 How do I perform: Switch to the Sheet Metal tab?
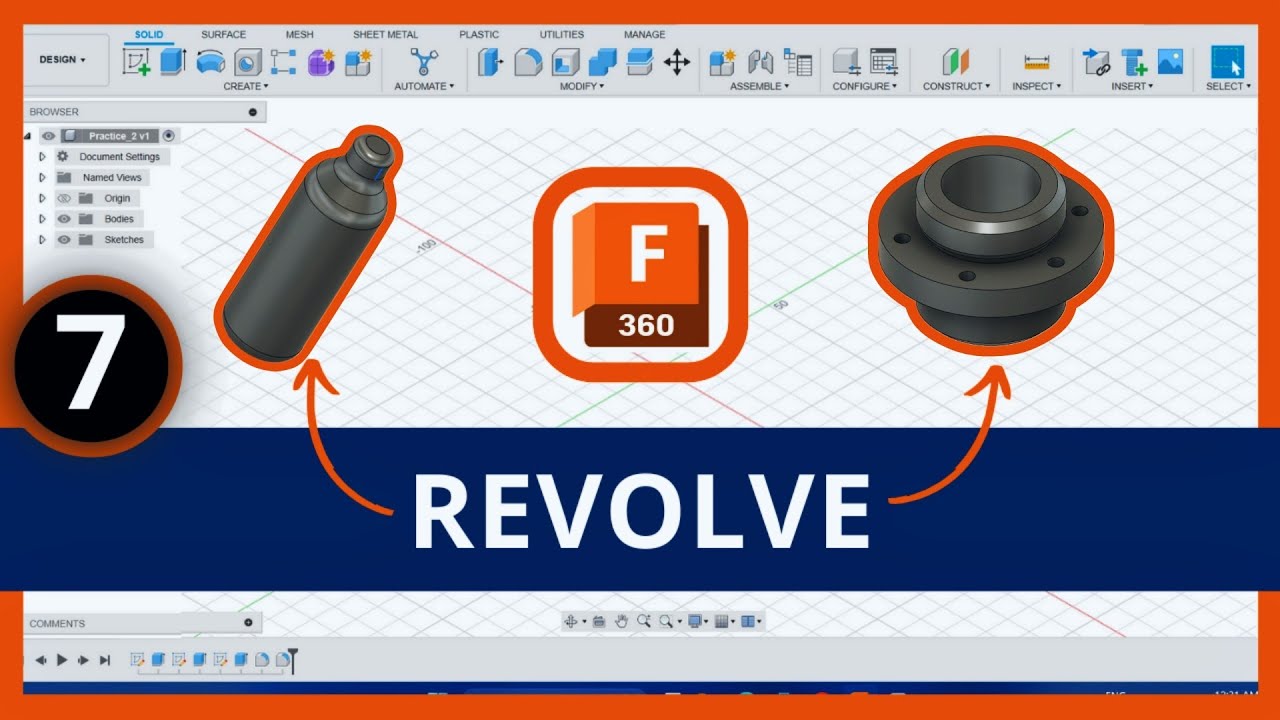click(385, 35)
